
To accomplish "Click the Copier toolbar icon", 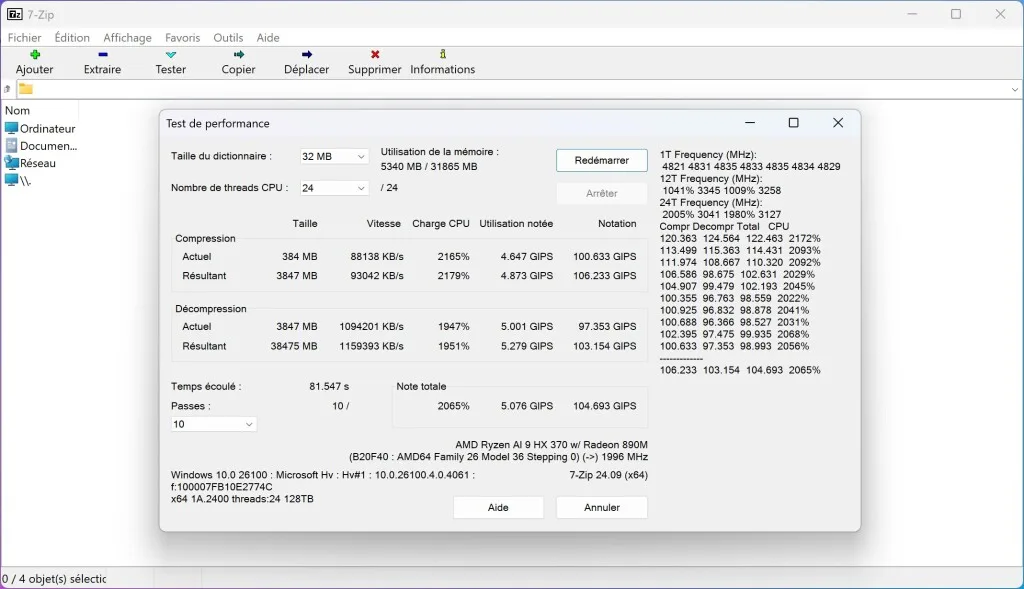I will (x=238, y=55).
